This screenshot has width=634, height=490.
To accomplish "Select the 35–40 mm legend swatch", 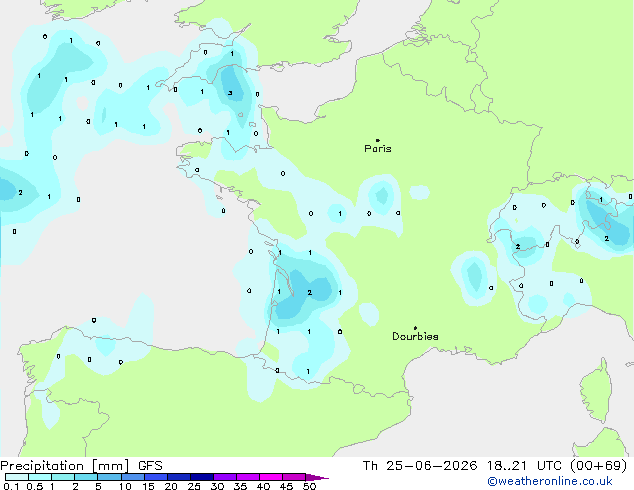I will coord(248,477).
